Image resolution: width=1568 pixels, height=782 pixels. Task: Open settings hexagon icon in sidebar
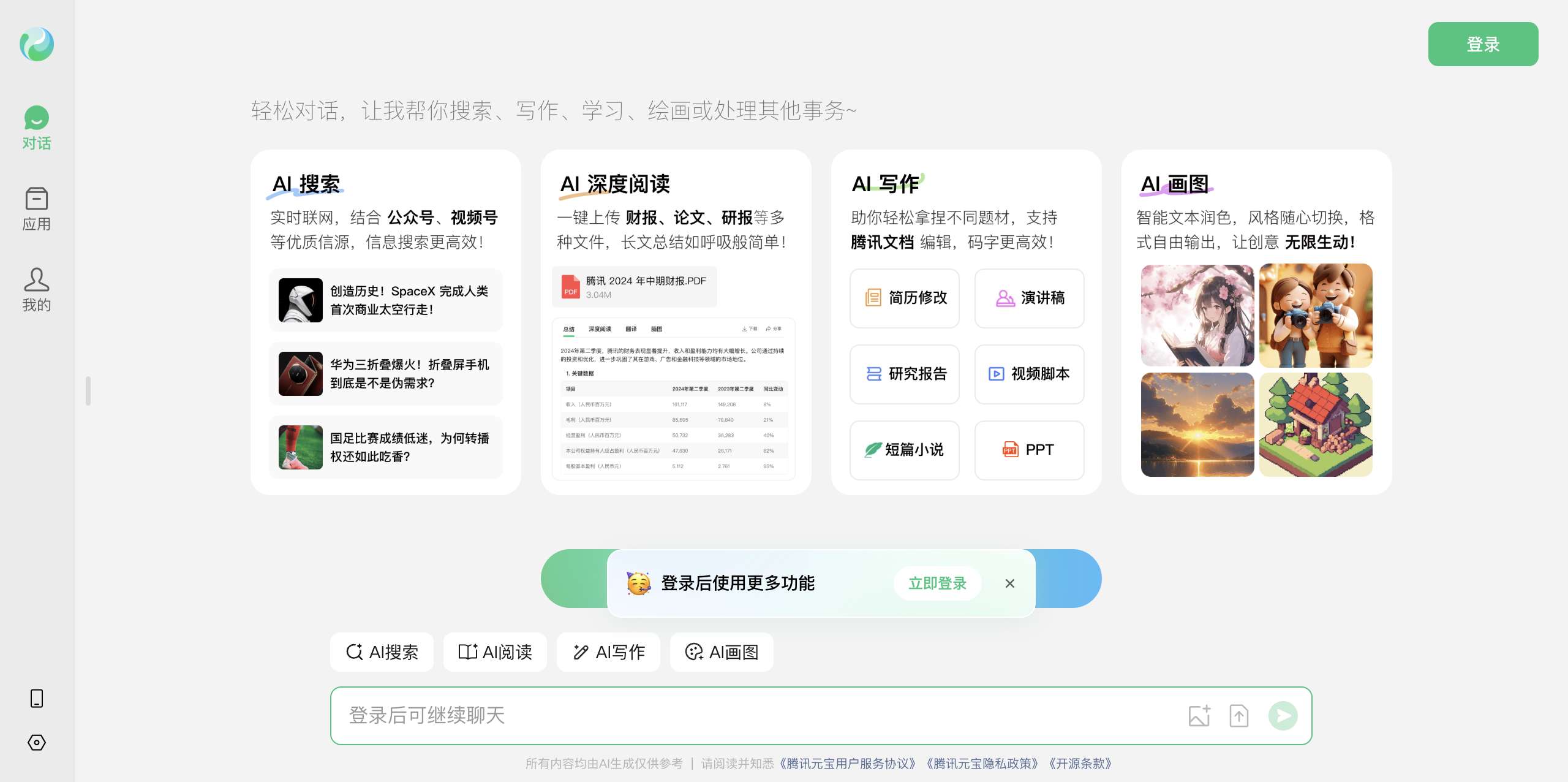pyautogui.click(x=37, y=742)
